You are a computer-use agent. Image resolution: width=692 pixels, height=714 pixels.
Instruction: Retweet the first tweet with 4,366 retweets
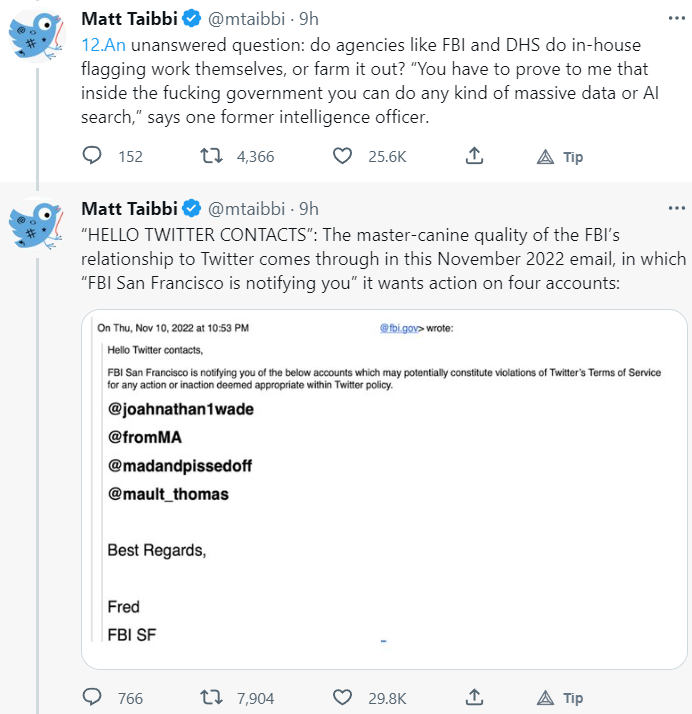pos(211,156)
